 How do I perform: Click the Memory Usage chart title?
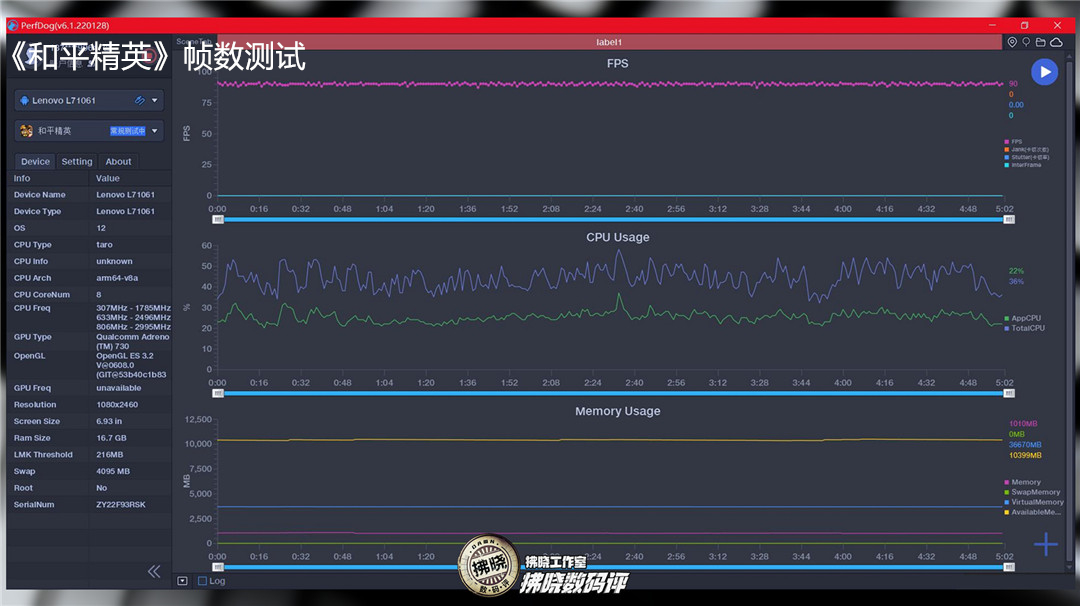pos(617,411)
